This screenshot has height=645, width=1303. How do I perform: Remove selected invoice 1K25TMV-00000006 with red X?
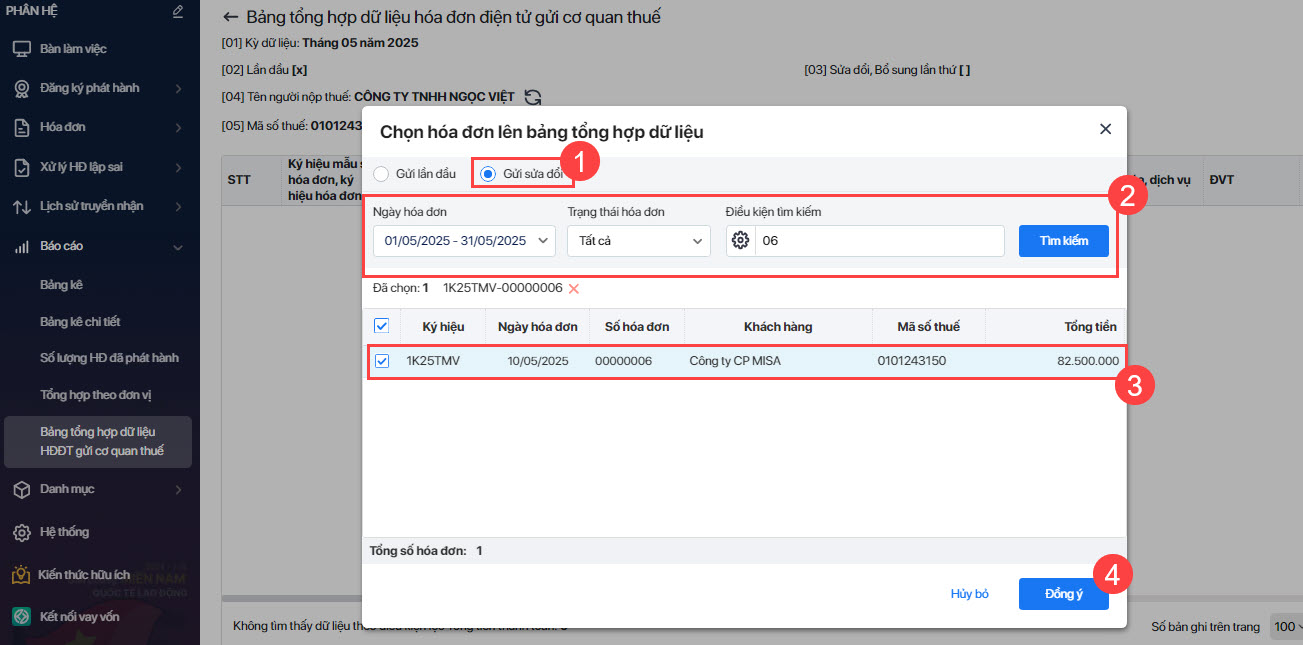[574, 288]
